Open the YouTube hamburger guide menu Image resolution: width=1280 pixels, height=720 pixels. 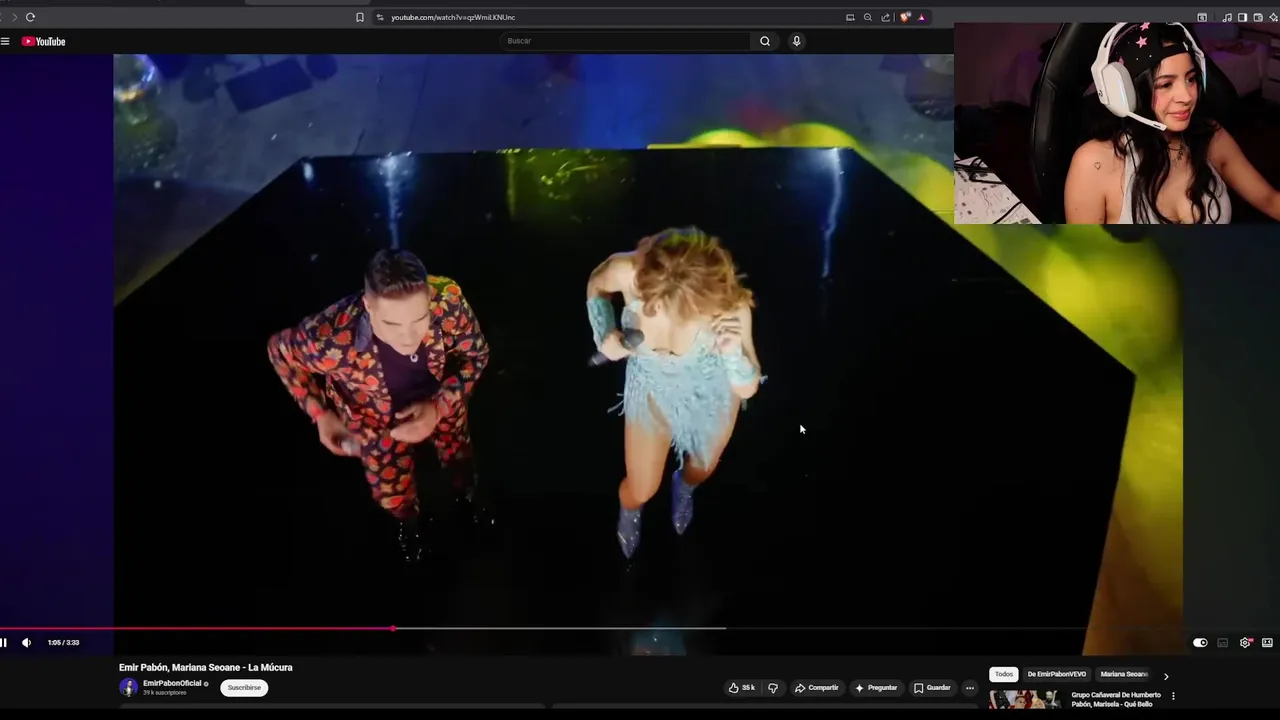(5, 41)
